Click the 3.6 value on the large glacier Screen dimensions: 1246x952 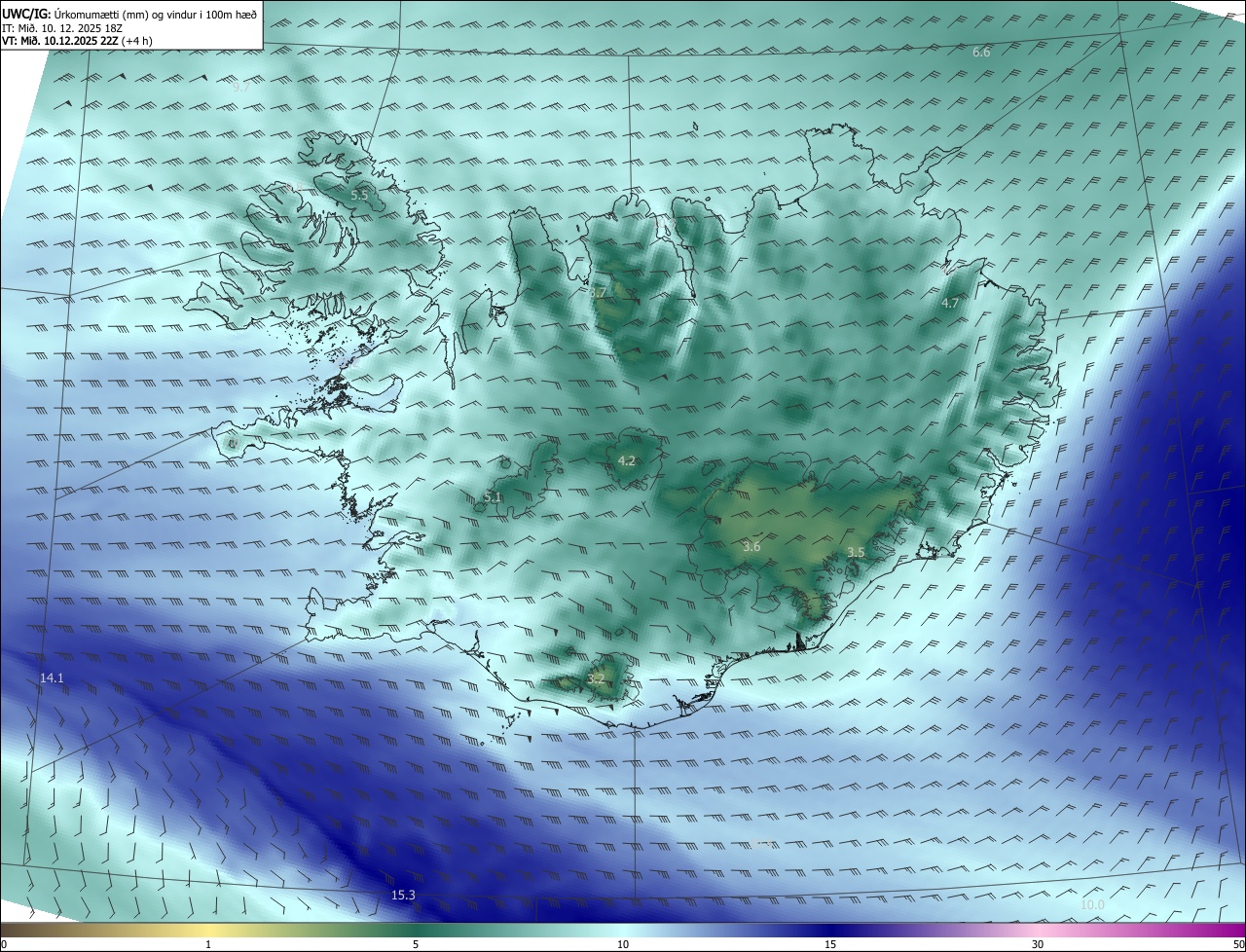(x=751, y=547)
